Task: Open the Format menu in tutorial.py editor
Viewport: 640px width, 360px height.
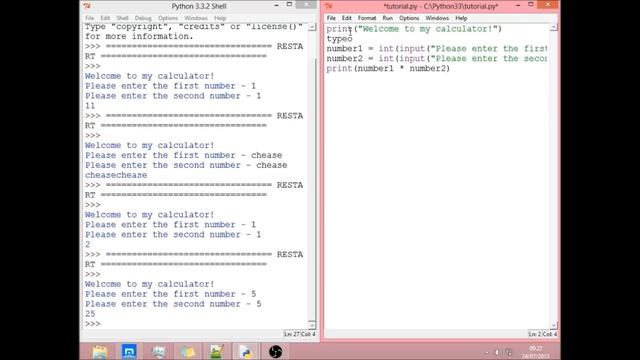Action: pyautogui.click(x=367, y=18)
